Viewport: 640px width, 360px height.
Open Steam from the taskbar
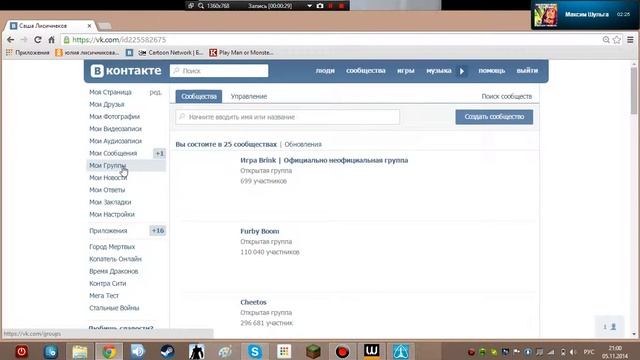coord(167,351)
